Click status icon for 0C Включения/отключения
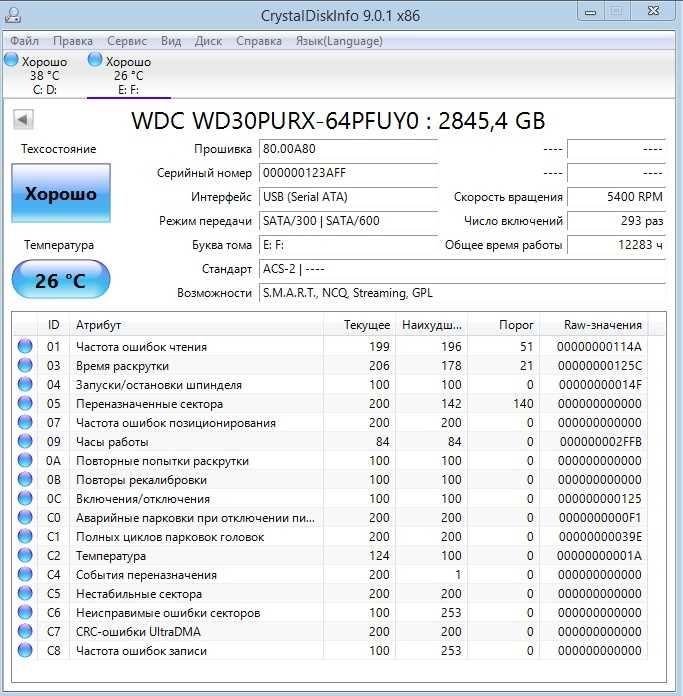The width and height of the screenshot is (683, 696). (25, 498)
